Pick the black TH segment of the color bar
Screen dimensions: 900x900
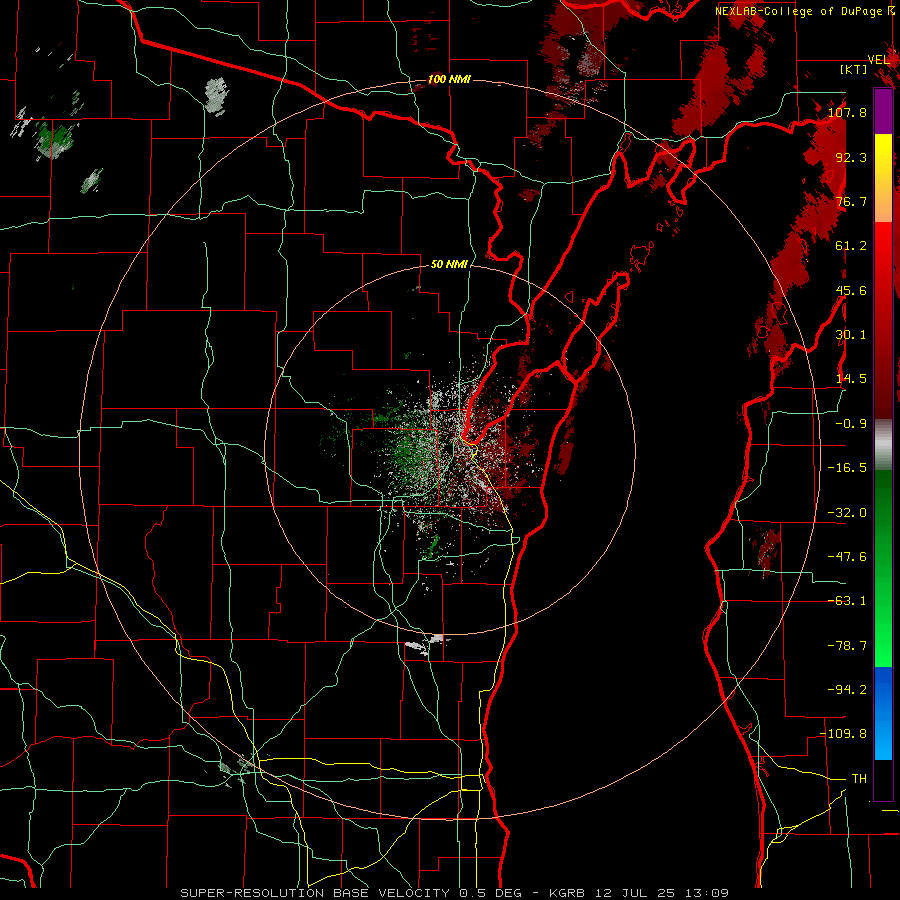tap(883, 780)
